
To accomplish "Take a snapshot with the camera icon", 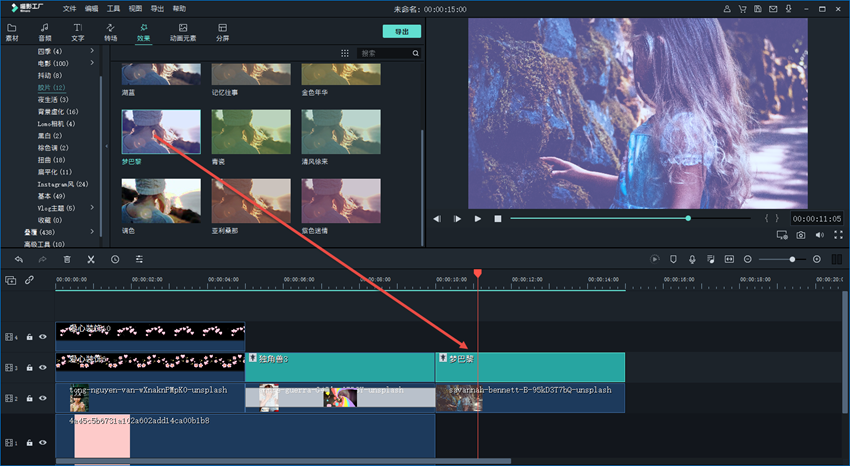I will click(x=801, y=235).
